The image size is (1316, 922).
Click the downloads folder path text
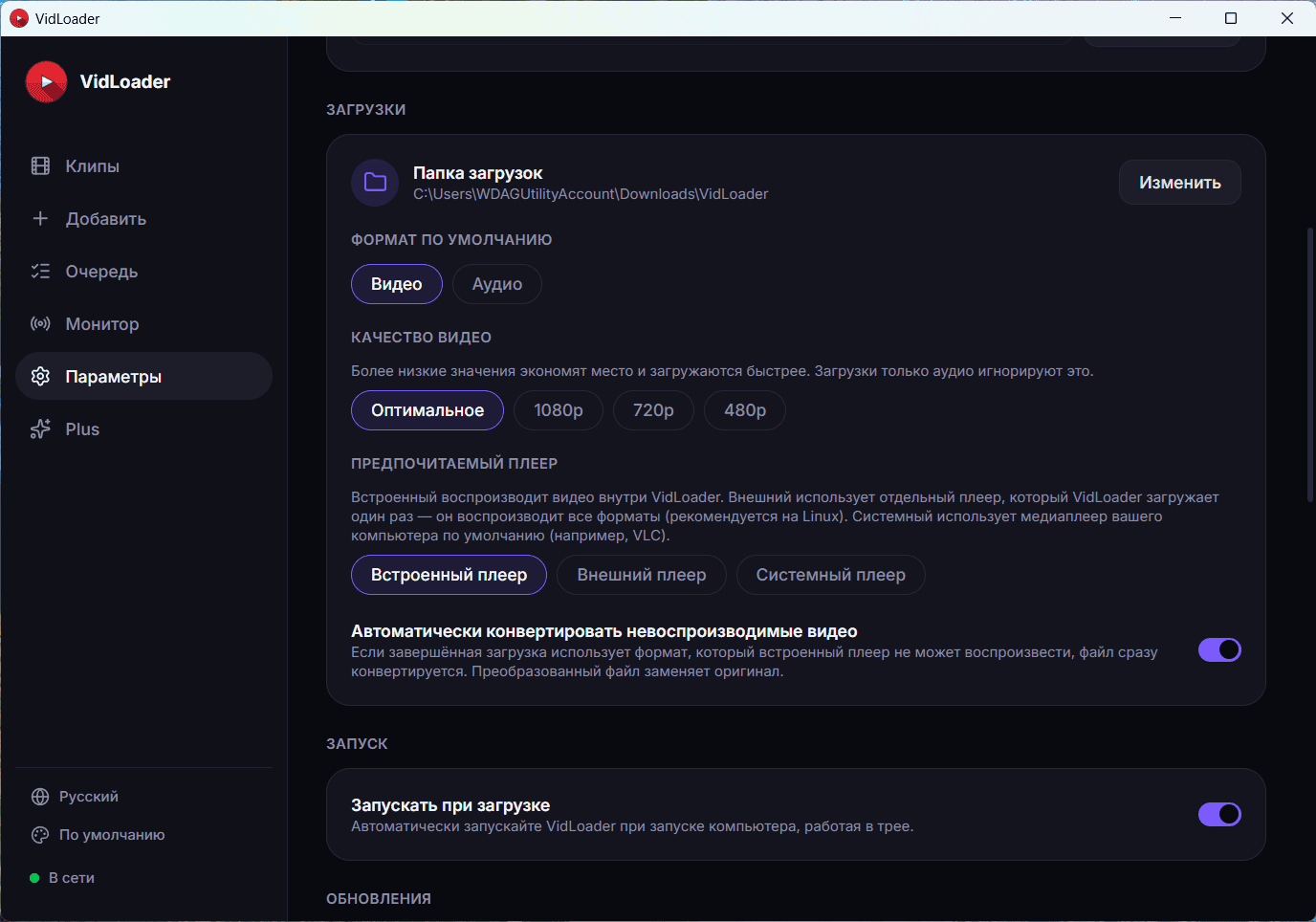[x=590, y=194]
